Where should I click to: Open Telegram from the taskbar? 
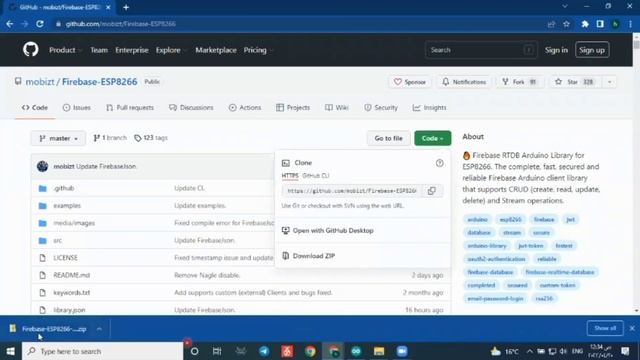tap(264, 351)
